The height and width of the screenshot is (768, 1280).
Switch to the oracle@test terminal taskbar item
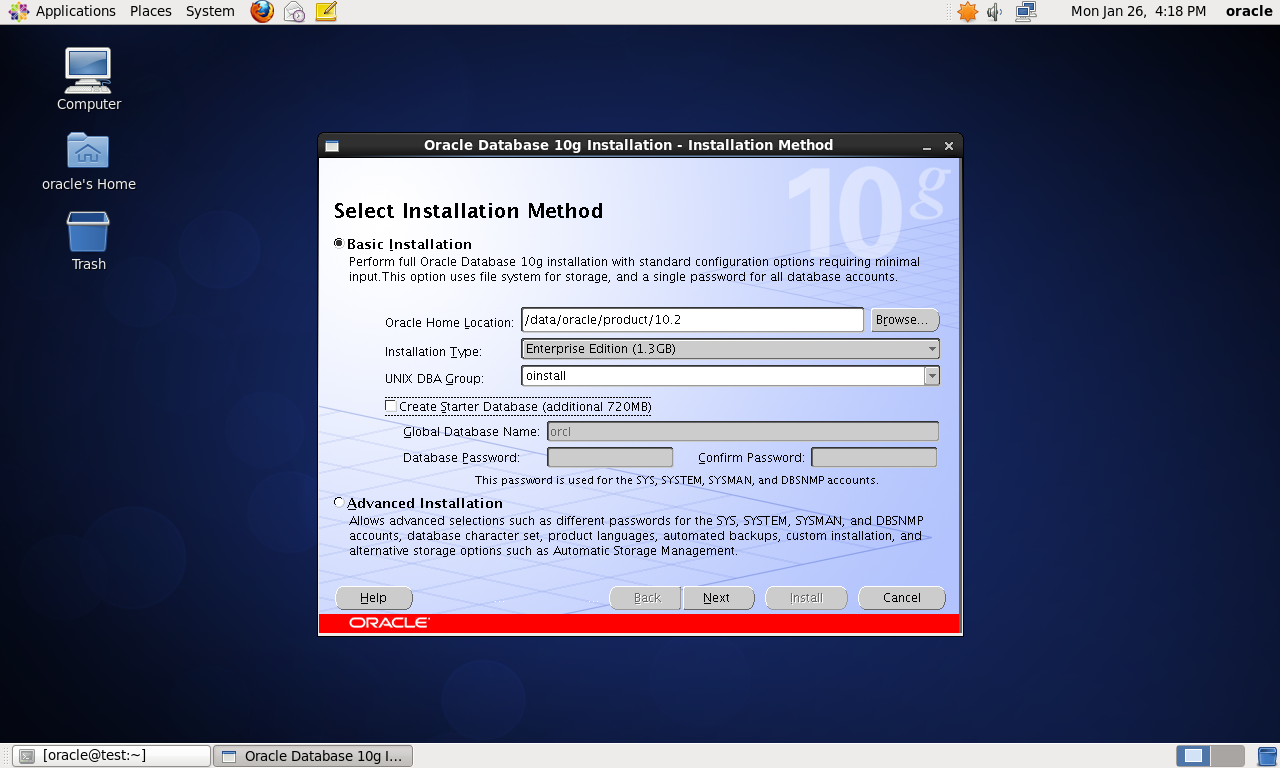coord(112,756)
